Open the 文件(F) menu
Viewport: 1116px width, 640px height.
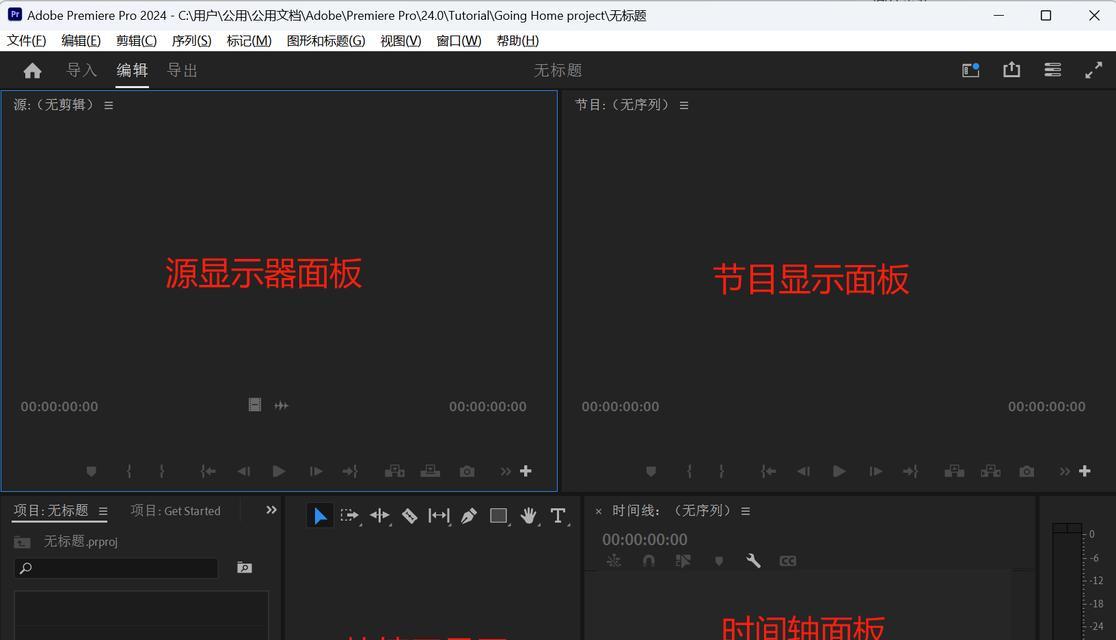pos(26,41)
